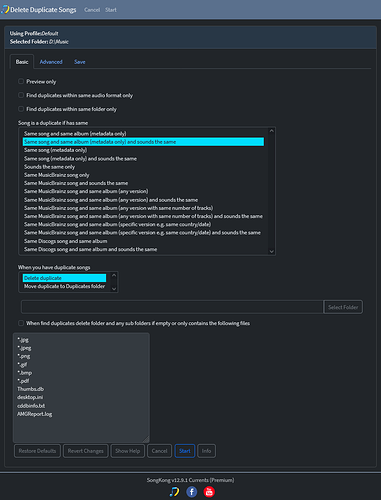
Task: Click the Select Folder button
Action: pyautogui.click(x=343, y=307)
